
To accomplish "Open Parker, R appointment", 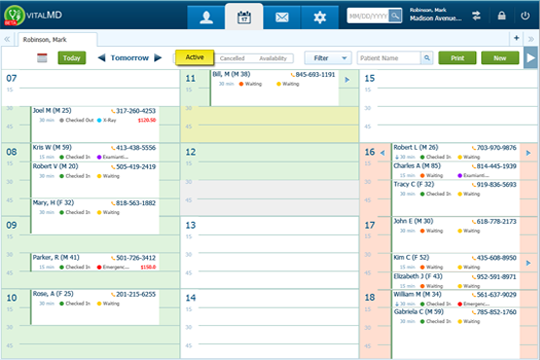I will coord(95,262).
